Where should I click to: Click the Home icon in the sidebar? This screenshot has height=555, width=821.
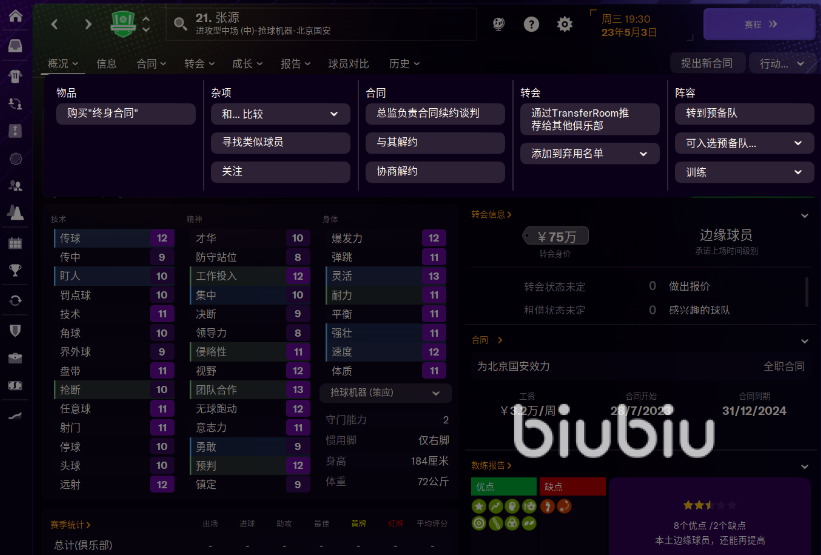pyautogui.click(x=15, y=16)
